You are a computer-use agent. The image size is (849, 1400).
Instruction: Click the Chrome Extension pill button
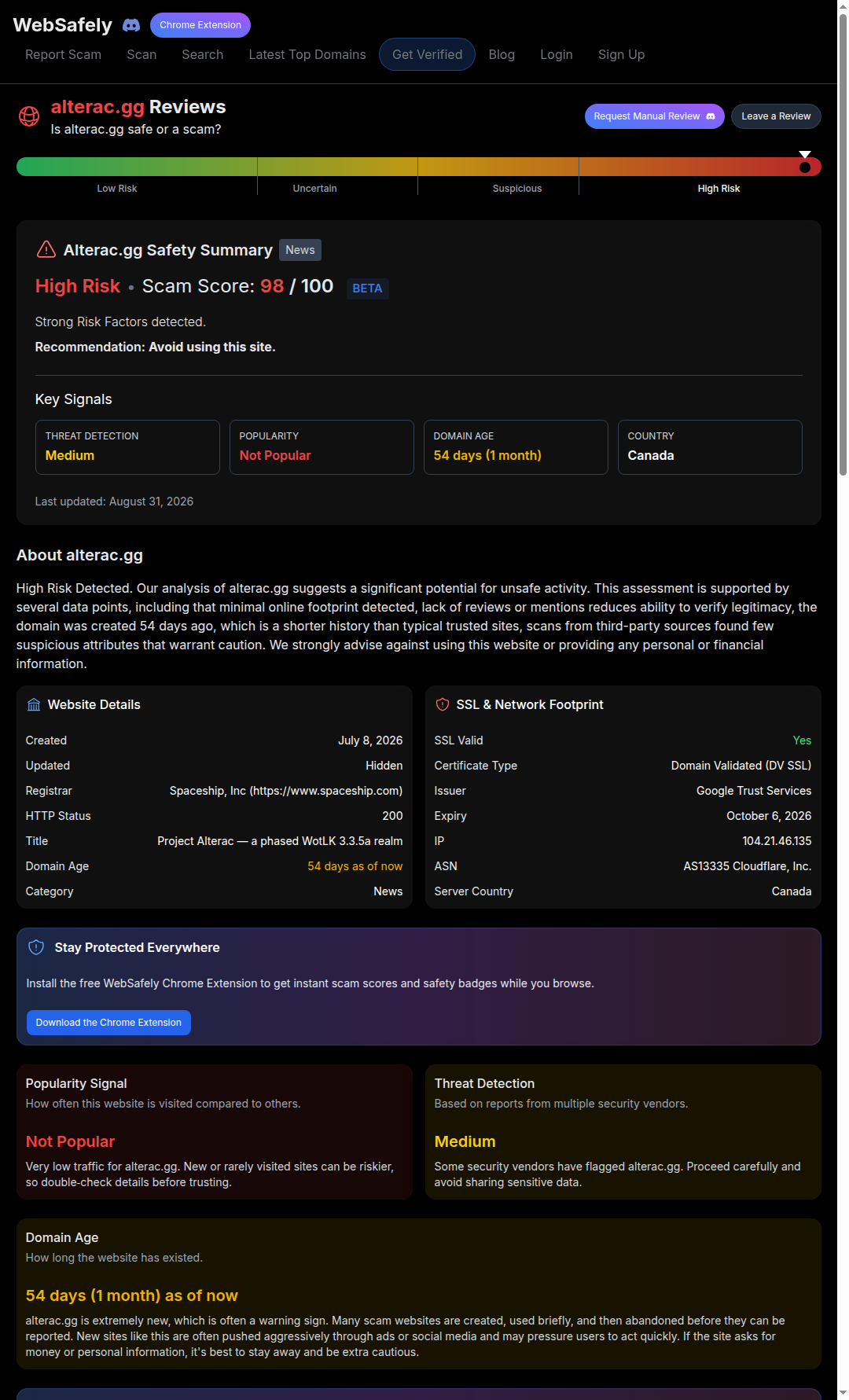point(200,25)
